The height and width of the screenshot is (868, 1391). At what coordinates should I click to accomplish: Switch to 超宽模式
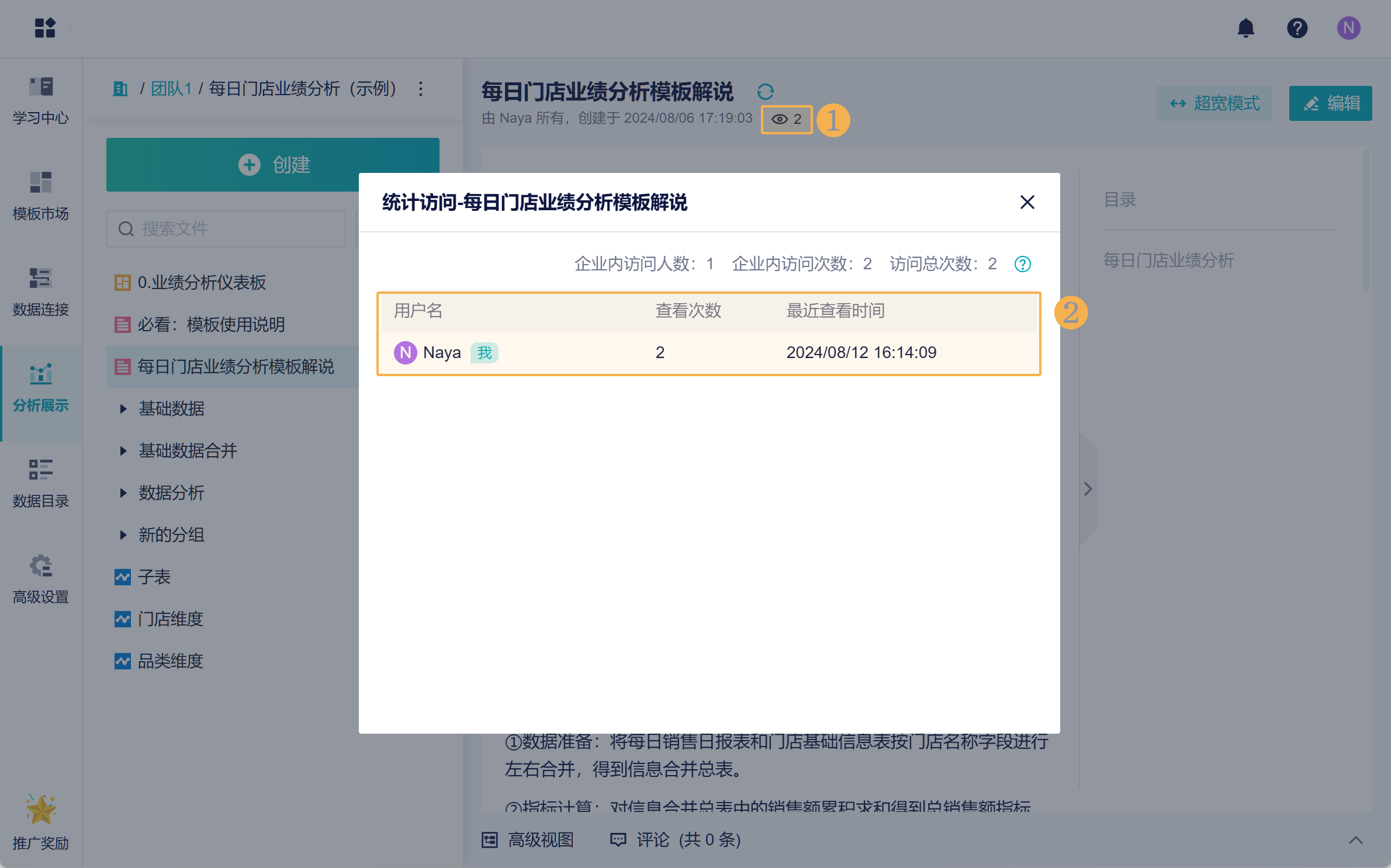coord(1214,103)
